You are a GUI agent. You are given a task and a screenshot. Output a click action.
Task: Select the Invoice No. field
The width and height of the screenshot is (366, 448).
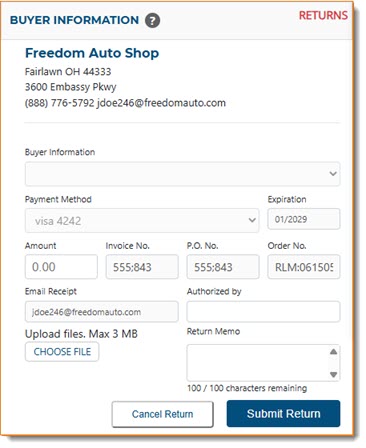[x=142, y=267]
